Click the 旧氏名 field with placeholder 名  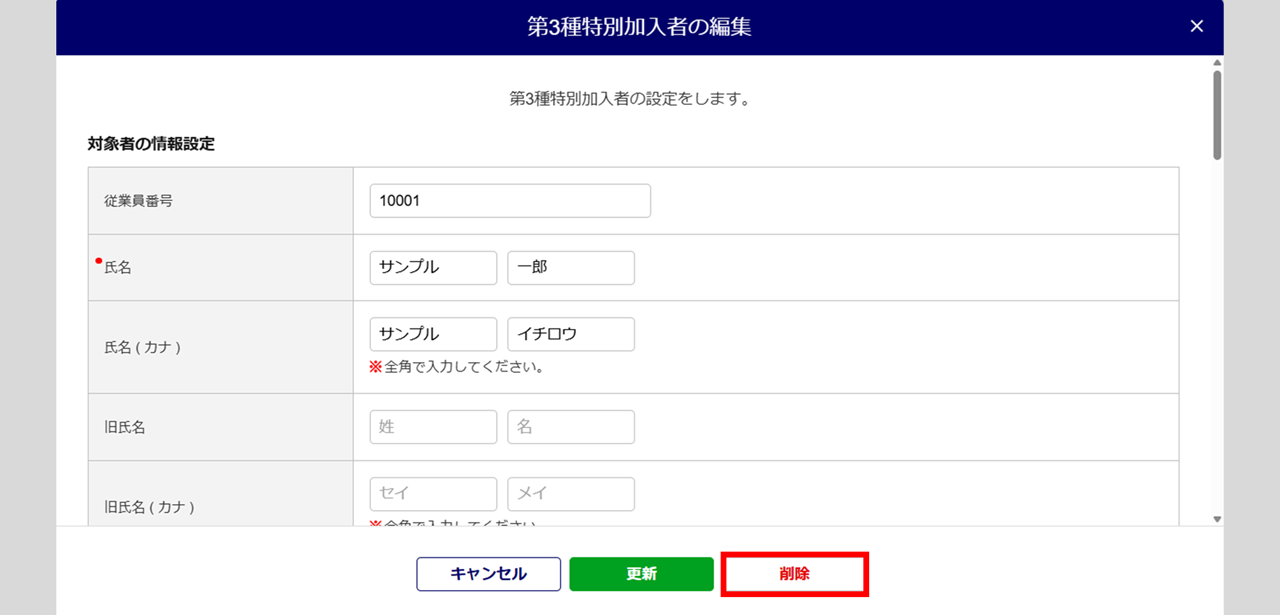(x=571, y=427)
